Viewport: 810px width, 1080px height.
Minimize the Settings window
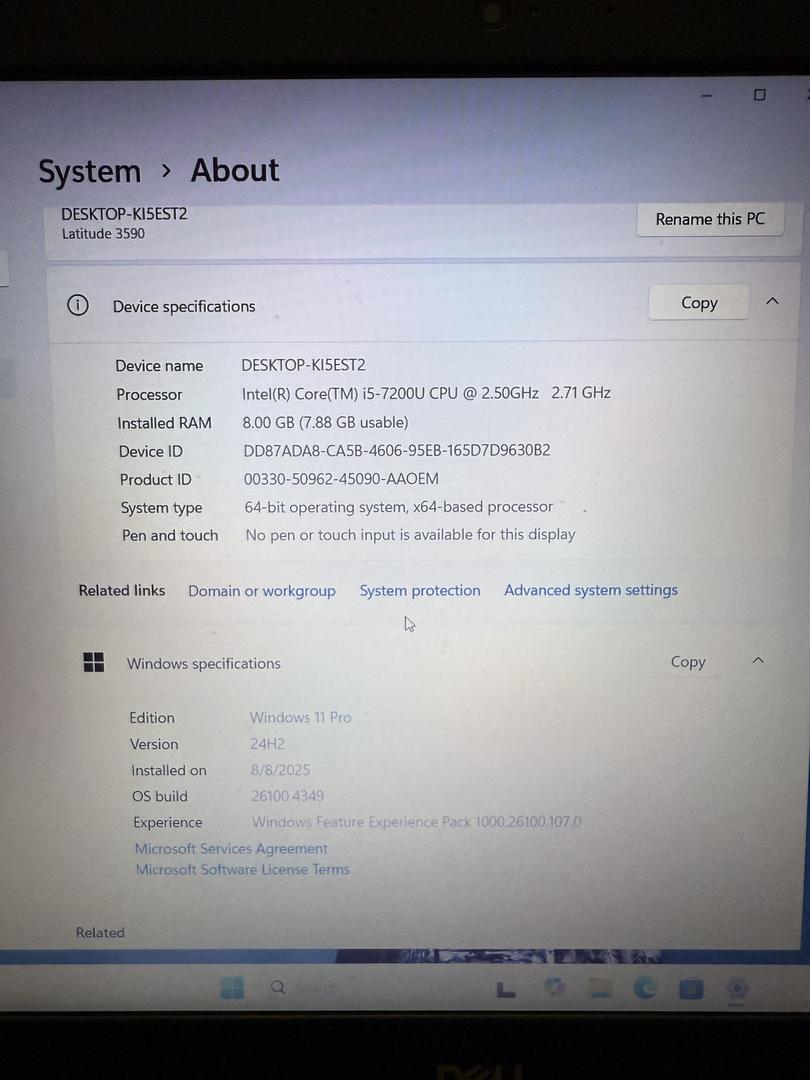(x=706, y=96)
